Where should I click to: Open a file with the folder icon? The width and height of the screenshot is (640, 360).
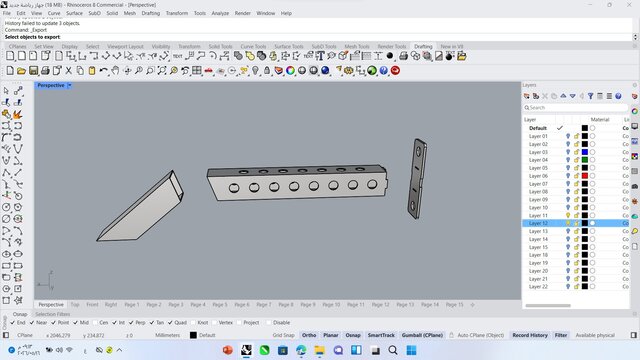21,71
